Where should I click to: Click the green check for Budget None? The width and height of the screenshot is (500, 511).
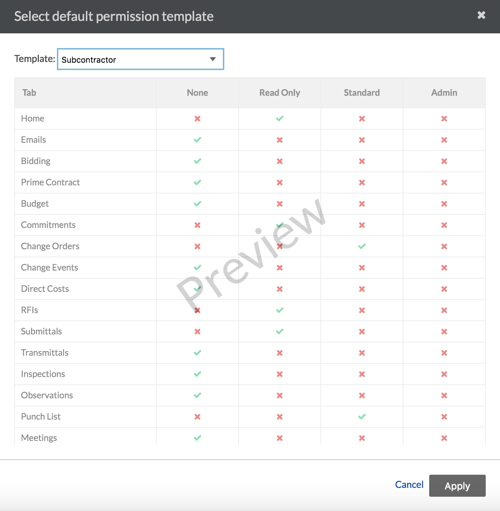(x=197, y=203)
